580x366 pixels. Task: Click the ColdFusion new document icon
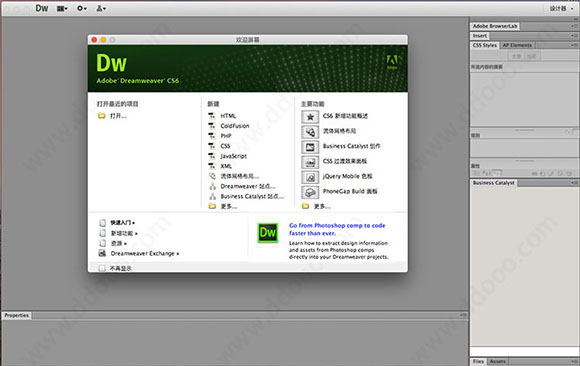tap(212, 126)
